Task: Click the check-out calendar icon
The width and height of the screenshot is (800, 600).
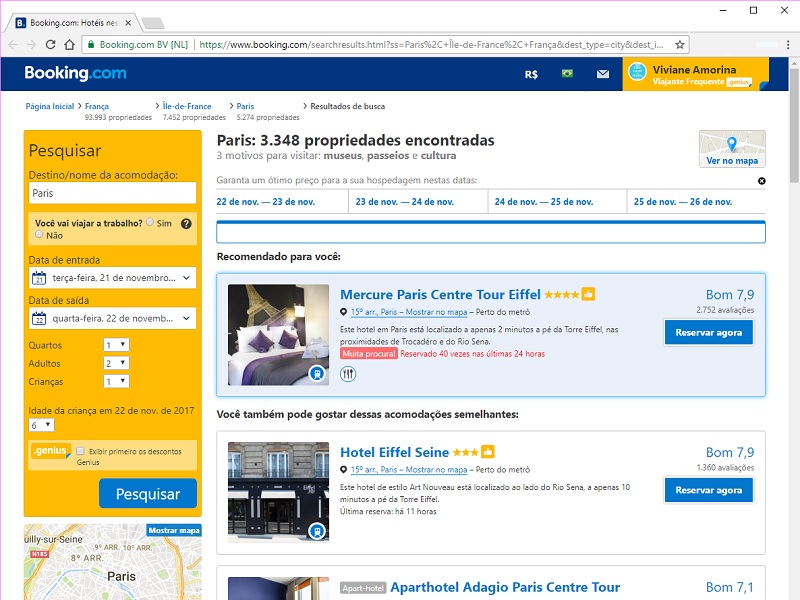Action: [x=39, y=318]
